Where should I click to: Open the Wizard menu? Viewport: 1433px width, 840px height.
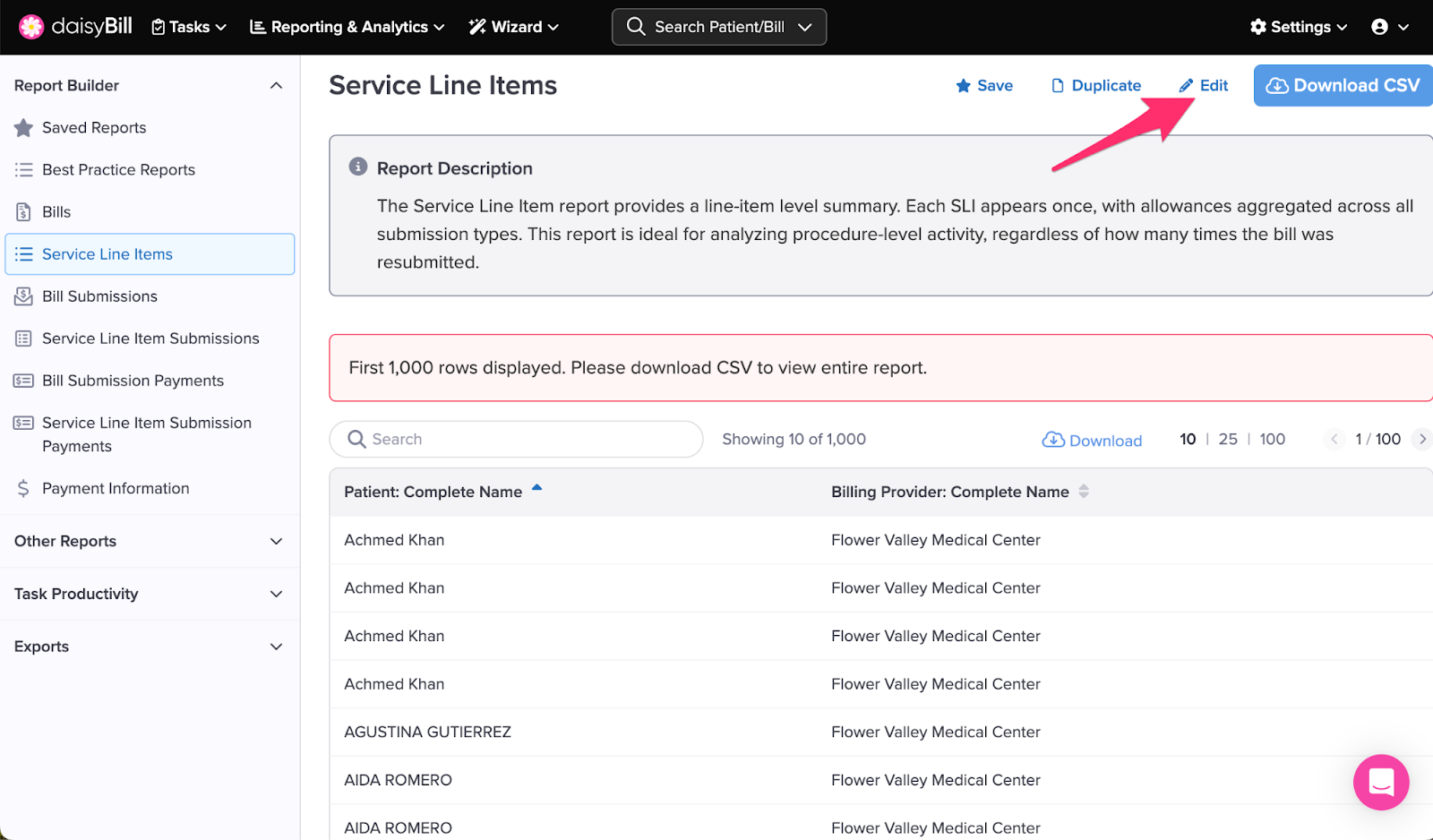pyautogui.click(x=514, y=27)
